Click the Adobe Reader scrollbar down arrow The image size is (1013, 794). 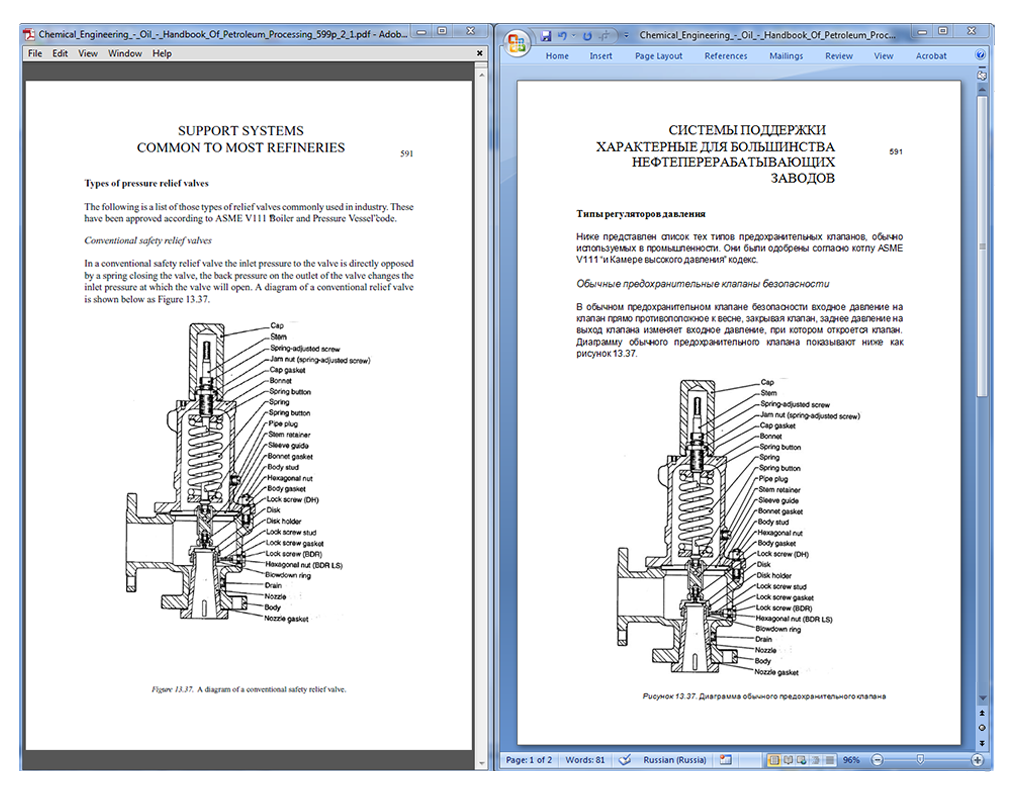click(x=481, y=764)
